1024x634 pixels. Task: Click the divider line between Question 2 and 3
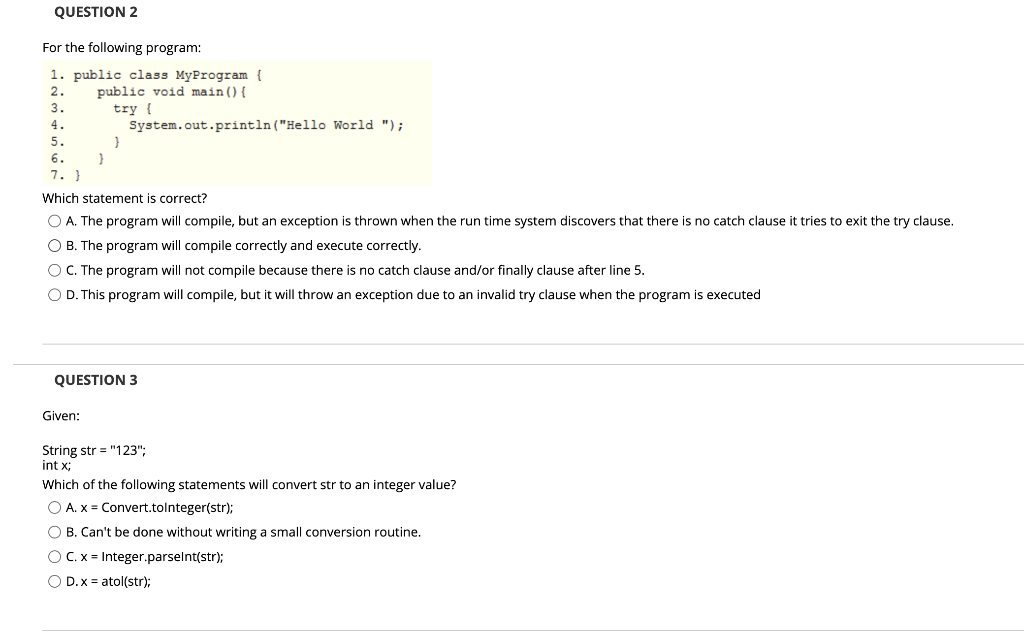(x=512, y=343)
